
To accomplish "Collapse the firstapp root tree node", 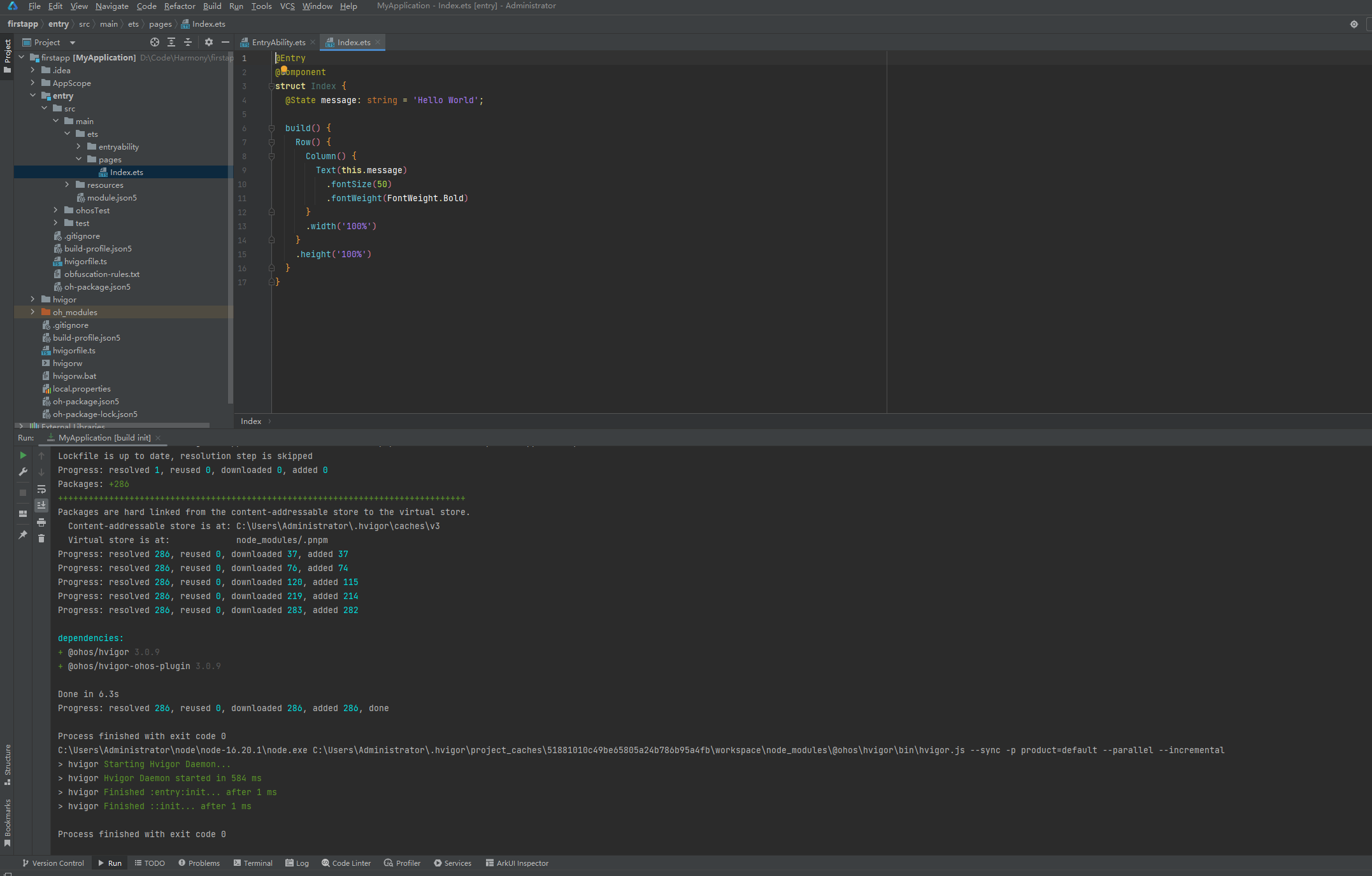I will 22,57.
